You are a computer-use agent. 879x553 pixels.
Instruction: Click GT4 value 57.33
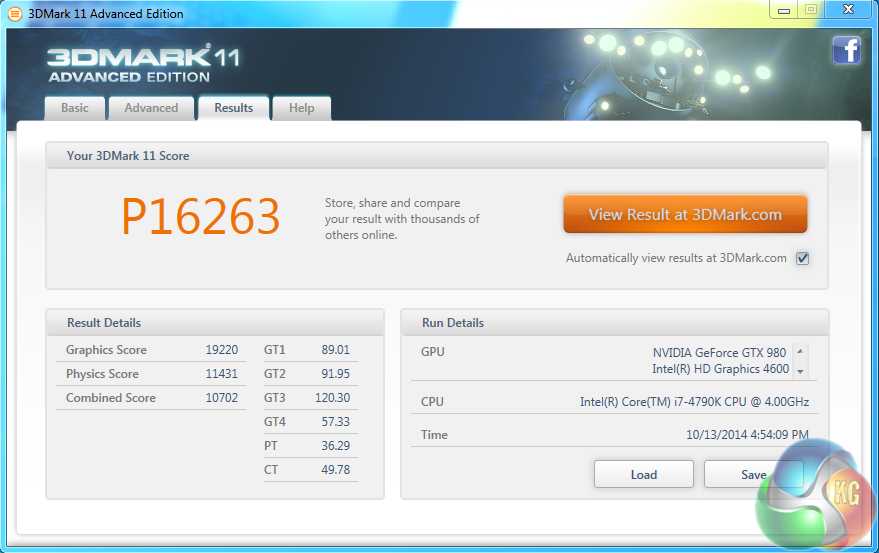(x=335, y=422)
